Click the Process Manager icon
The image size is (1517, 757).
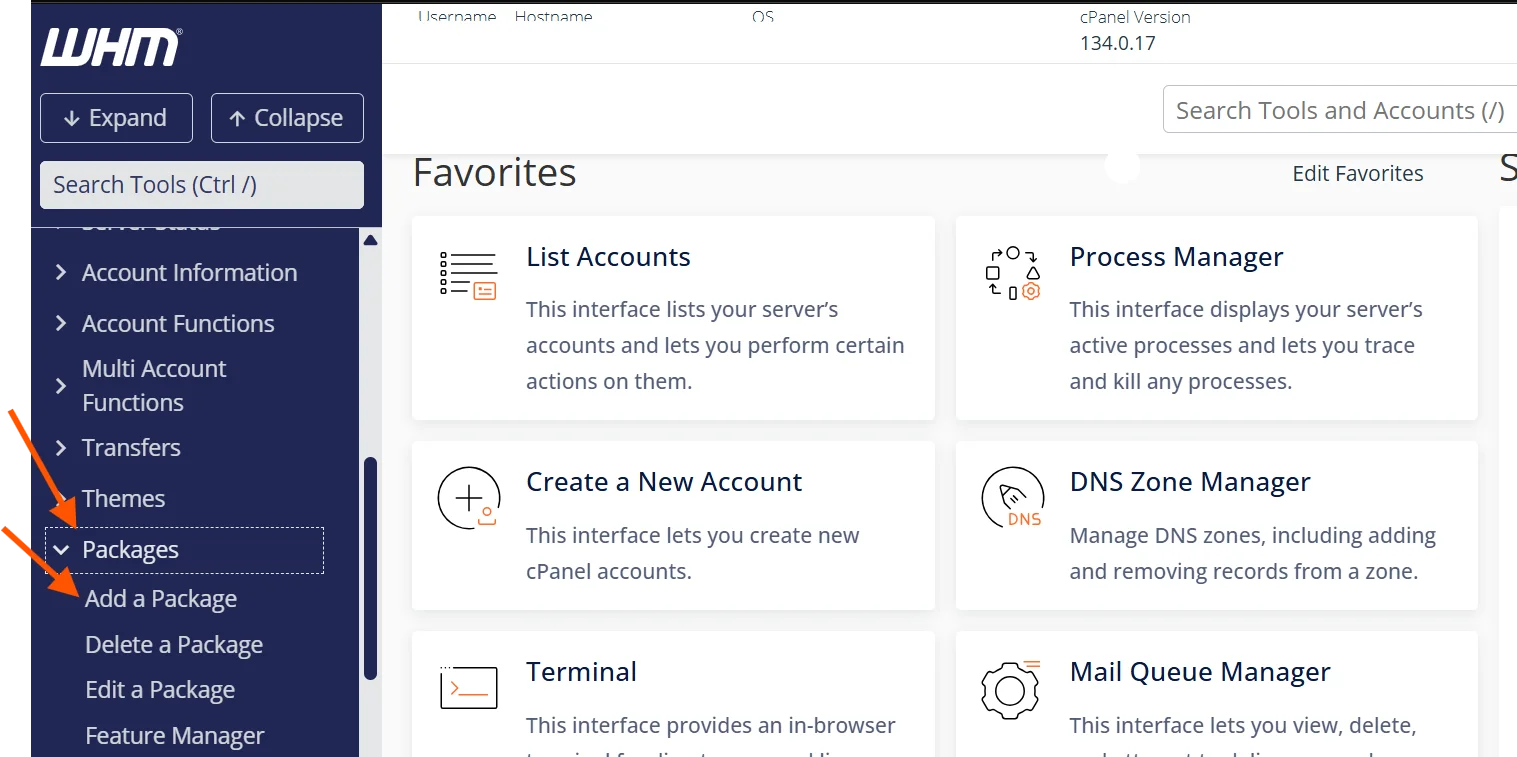1012,273
